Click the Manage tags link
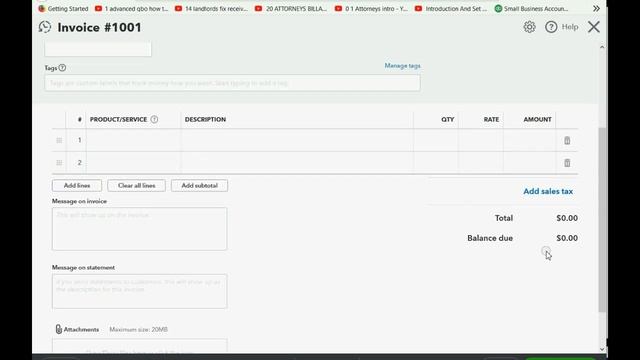Screen dimensions: 640x360 point(402,66)
